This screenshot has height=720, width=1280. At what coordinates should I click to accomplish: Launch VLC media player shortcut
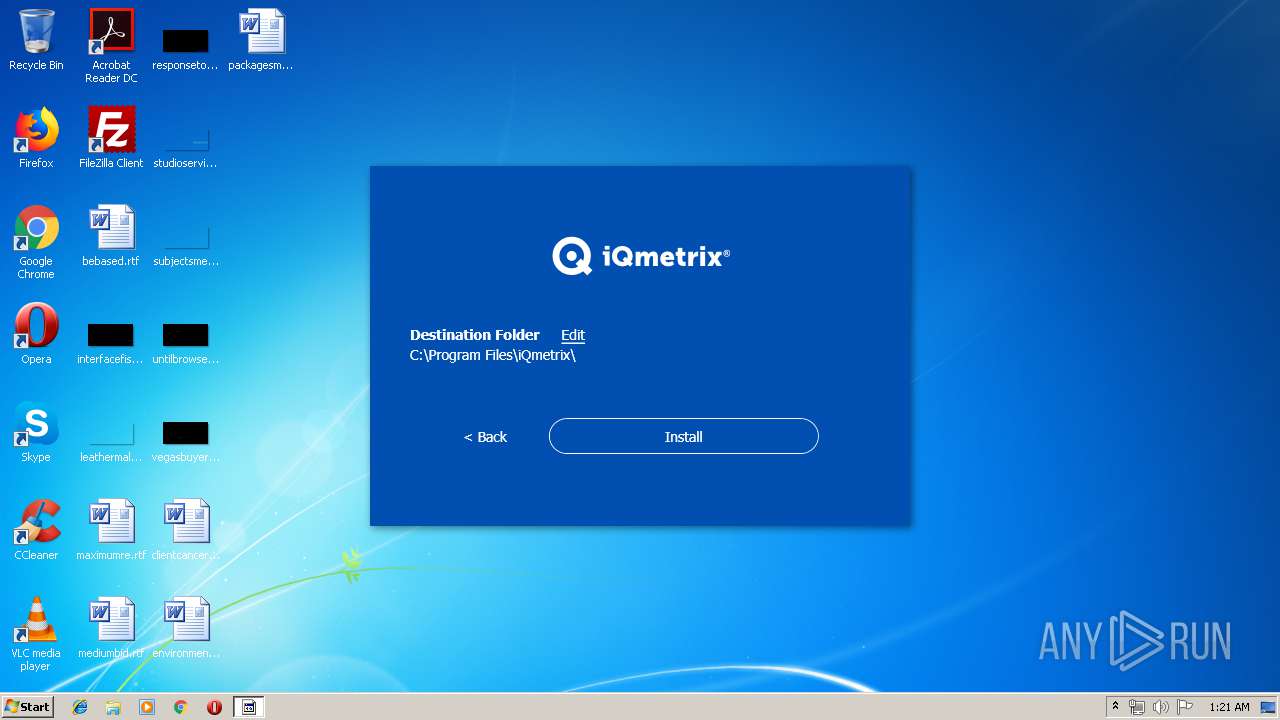point(36,634)
